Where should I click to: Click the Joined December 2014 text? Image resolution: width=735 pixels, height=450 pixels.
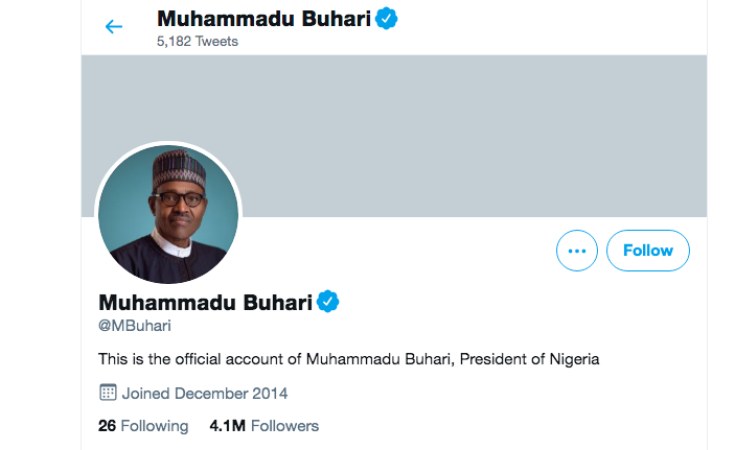[205, 393]
